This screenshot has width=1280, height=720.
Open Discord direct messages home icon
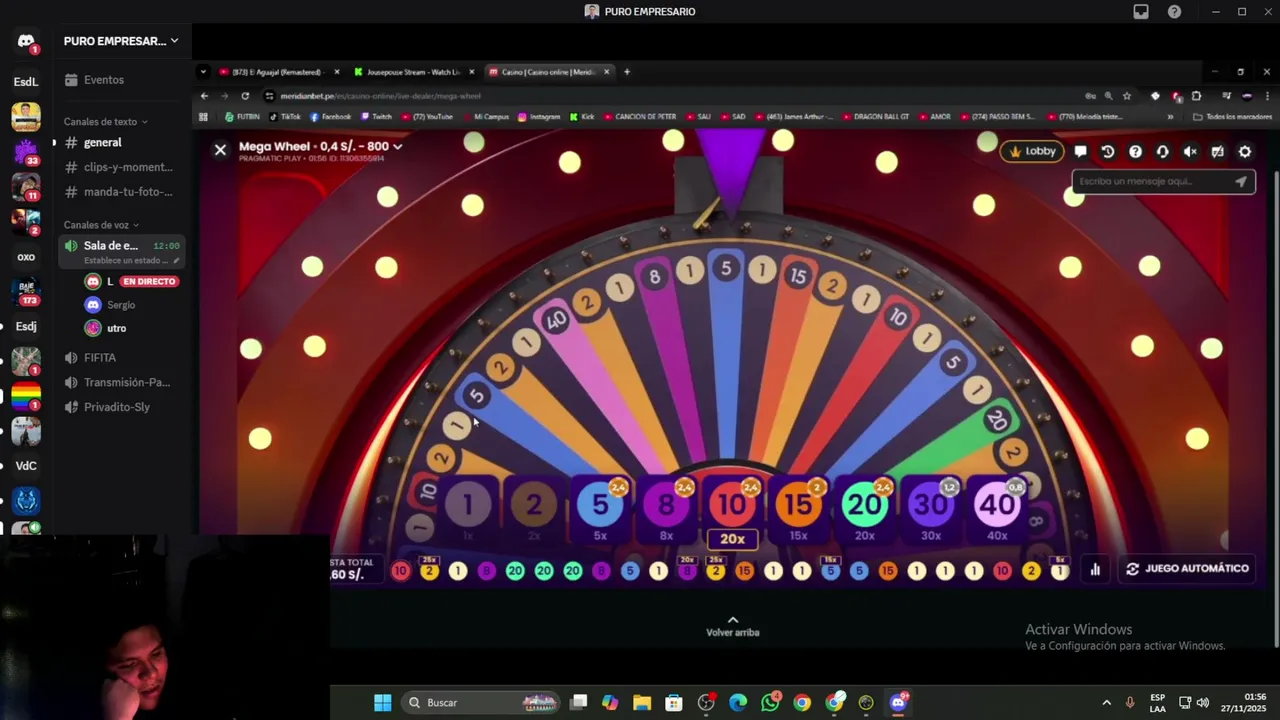[26, 42]
